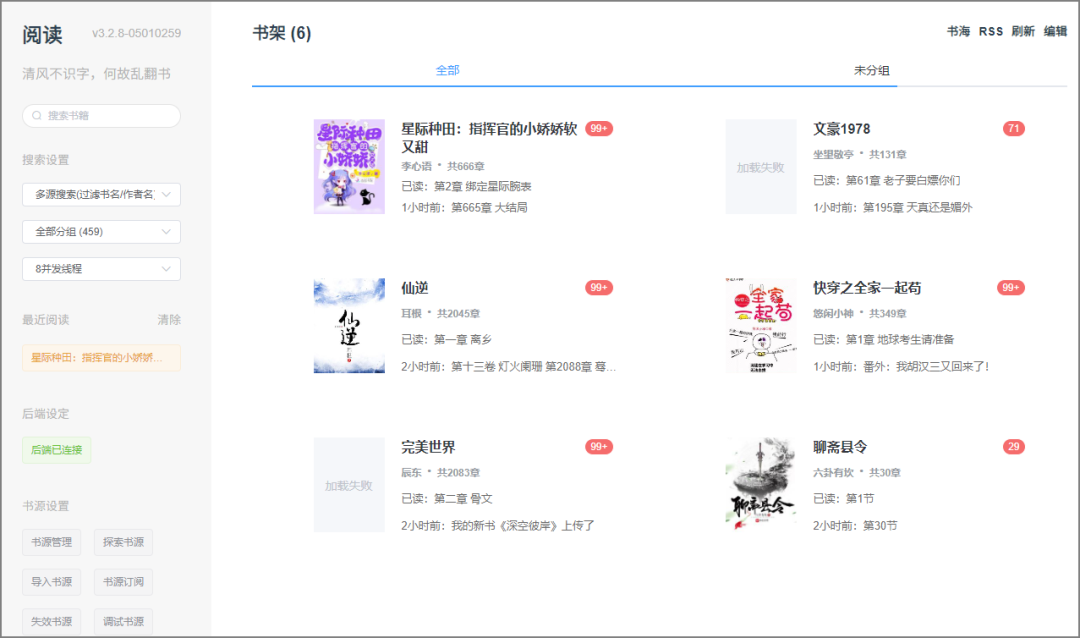Open 书源管理 to manage book sources
The image size is (1080, 638).
tap(50, 542)
